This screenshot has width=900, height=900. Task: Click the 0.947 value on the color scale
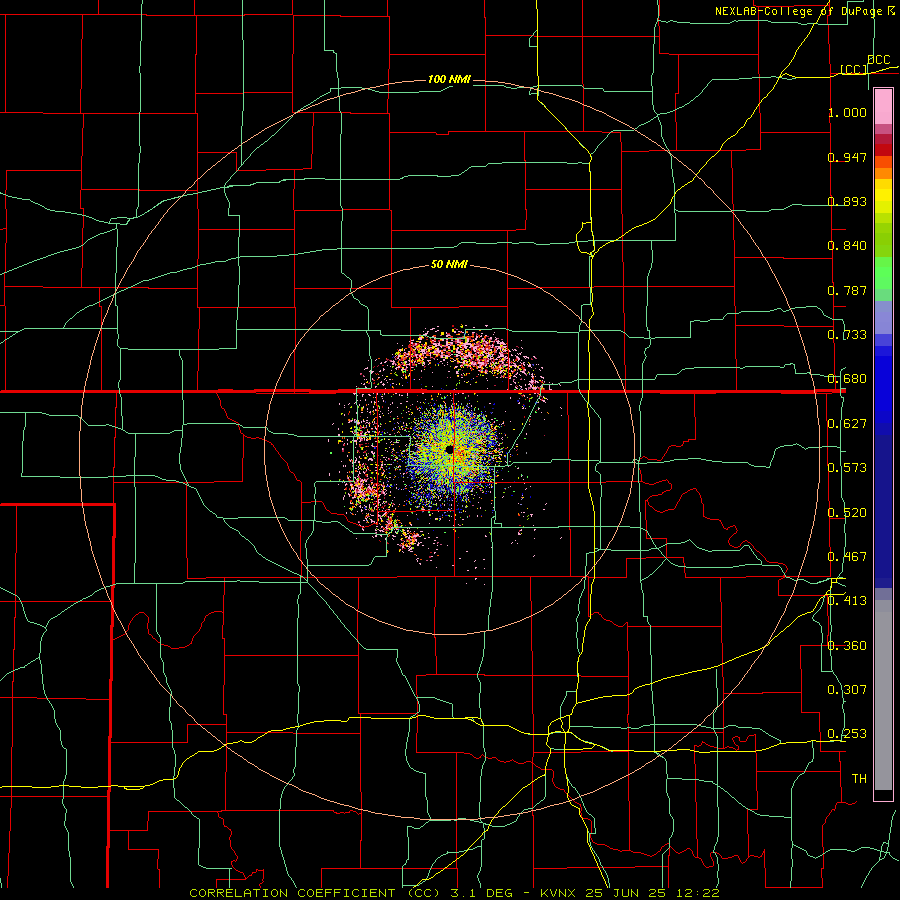point(847,157)
